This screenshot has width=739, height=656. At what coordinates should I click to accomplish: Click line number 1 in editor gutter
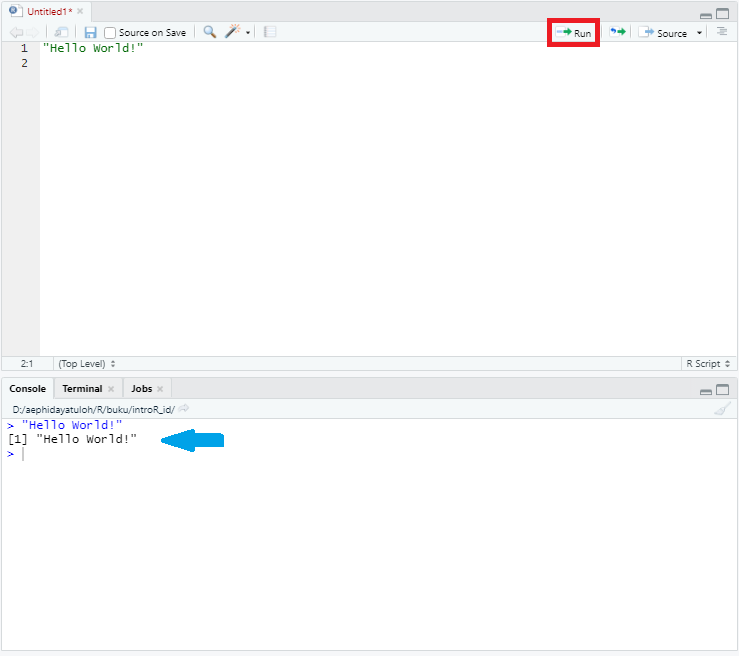25,48
